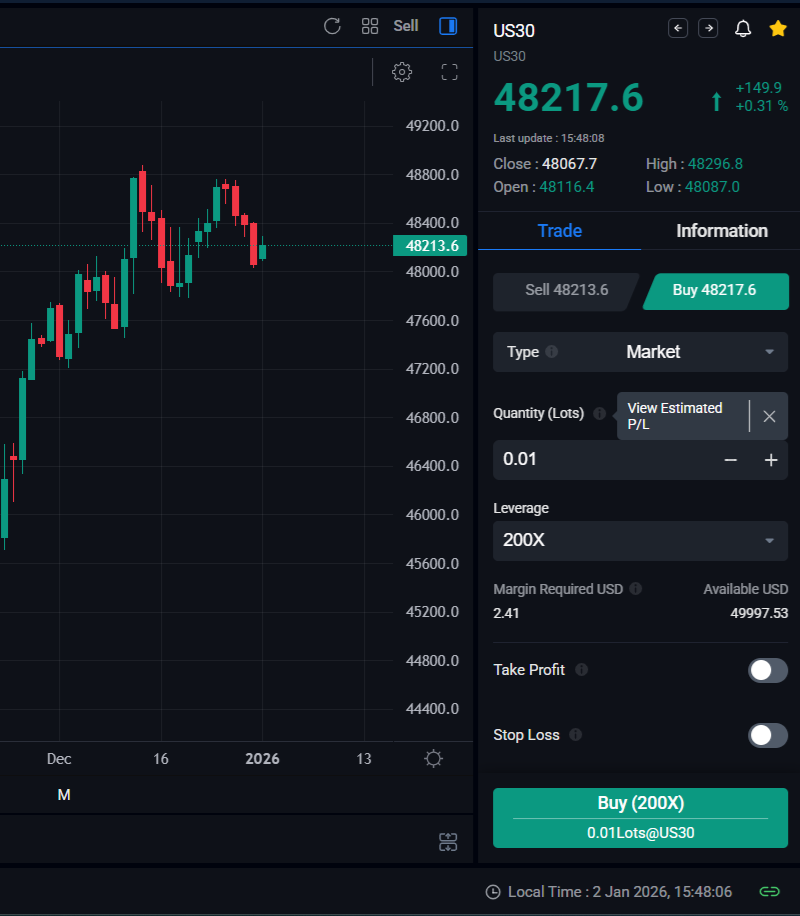
Task: Click the Last update : 15:48:08 text
Action: tap(549, 138)
